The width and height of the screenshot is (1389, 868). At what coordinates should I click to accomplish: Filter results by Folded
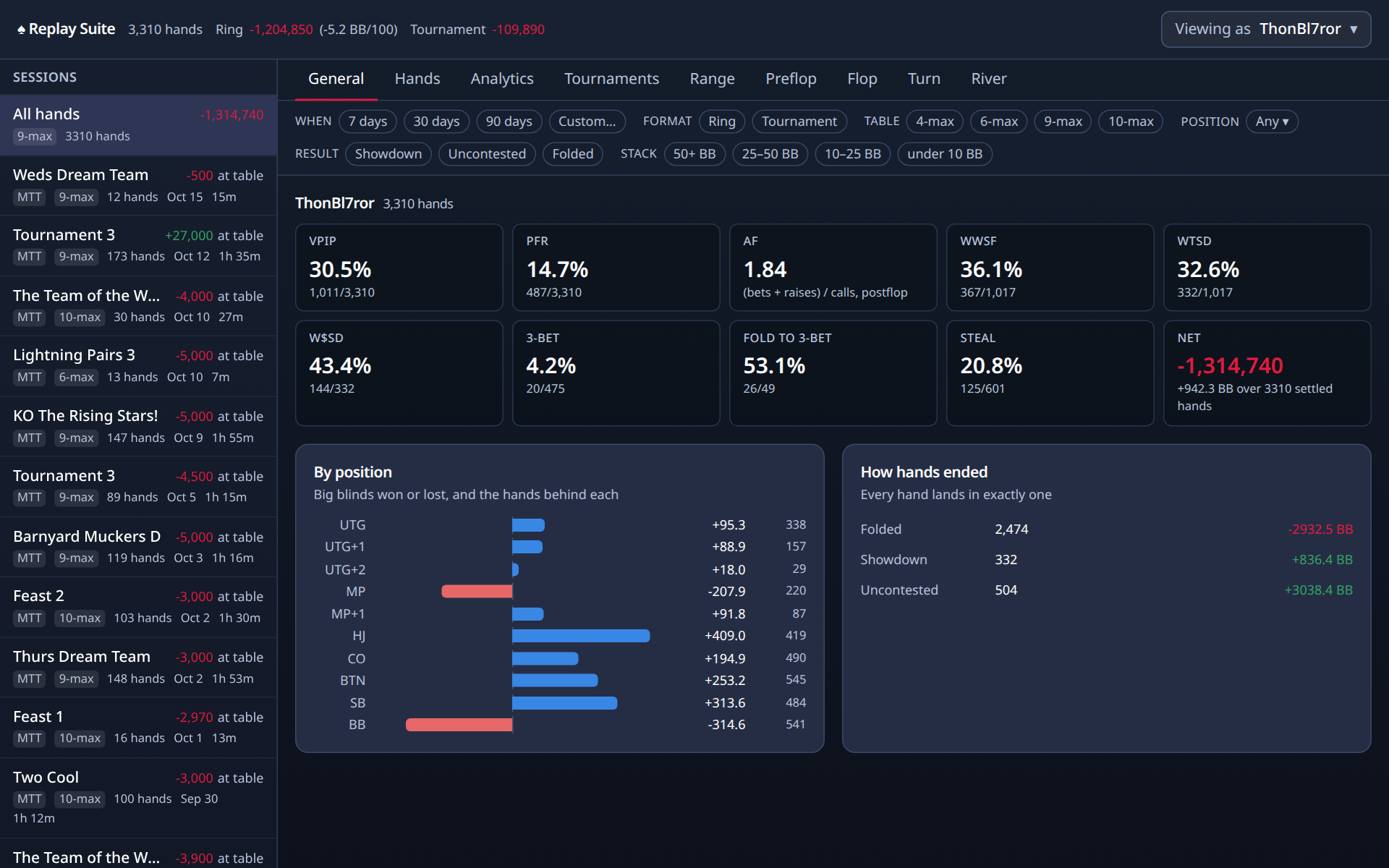pyautogui.click(x=572, y=154)
